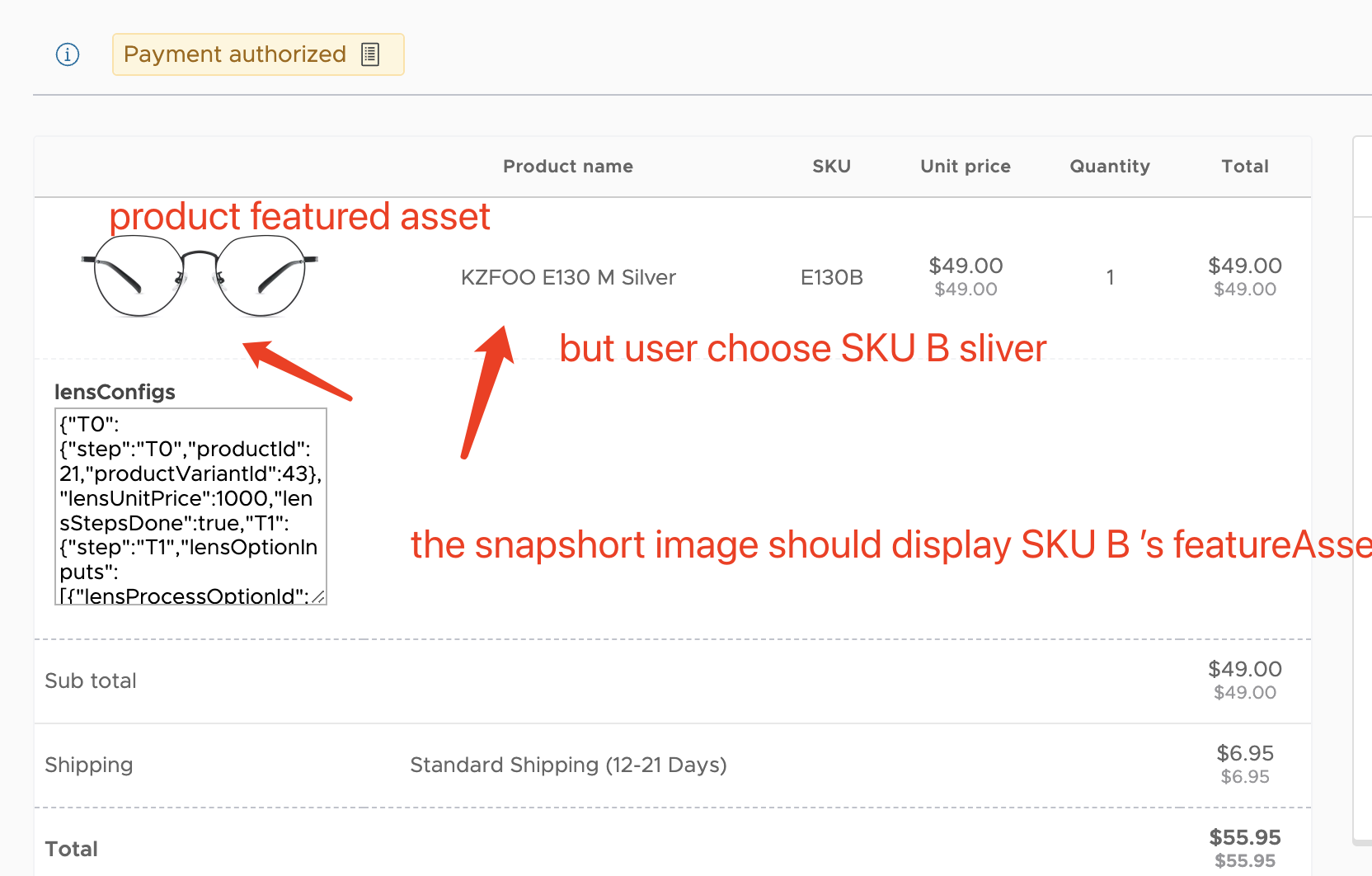Click the Quantity column header
The image size is (1372, 876).
pos(1109,166)
